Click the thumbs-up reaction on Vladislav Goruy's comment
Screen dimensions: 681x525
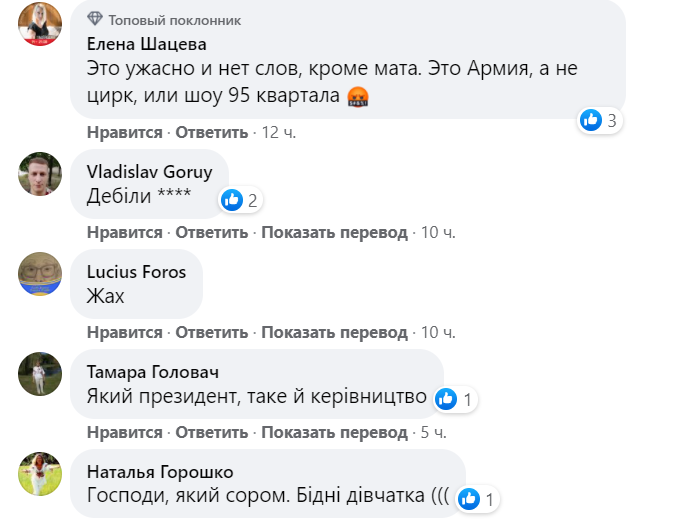coord(232,200)
